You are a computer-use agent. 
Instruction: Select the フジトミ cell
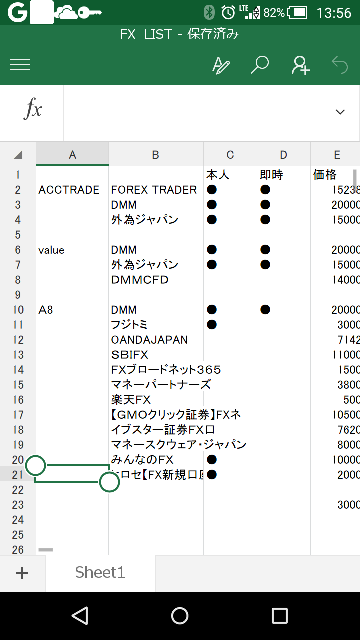[156, 324]
